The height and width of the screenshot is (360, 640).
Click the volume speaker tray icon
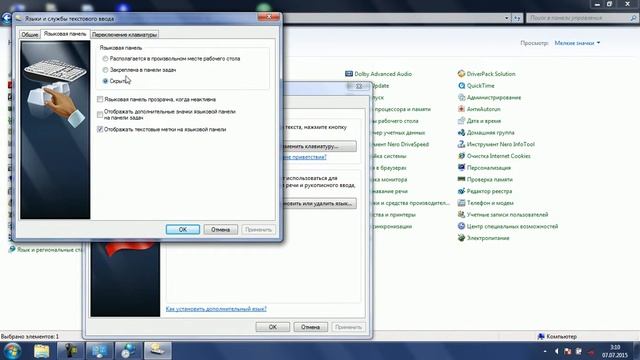tap(557, 351)
